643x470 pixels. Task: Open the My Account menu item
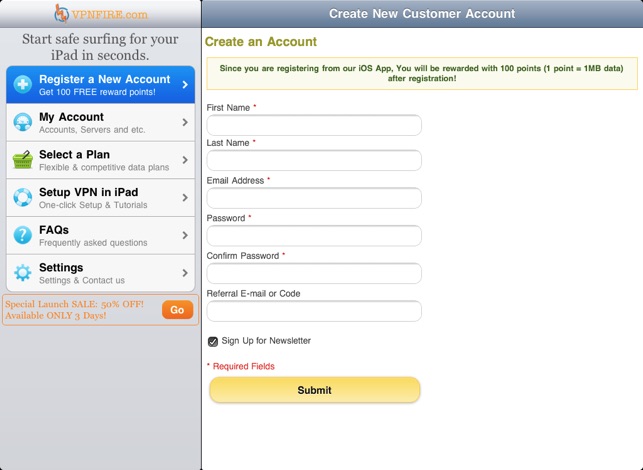click(100, 122)
